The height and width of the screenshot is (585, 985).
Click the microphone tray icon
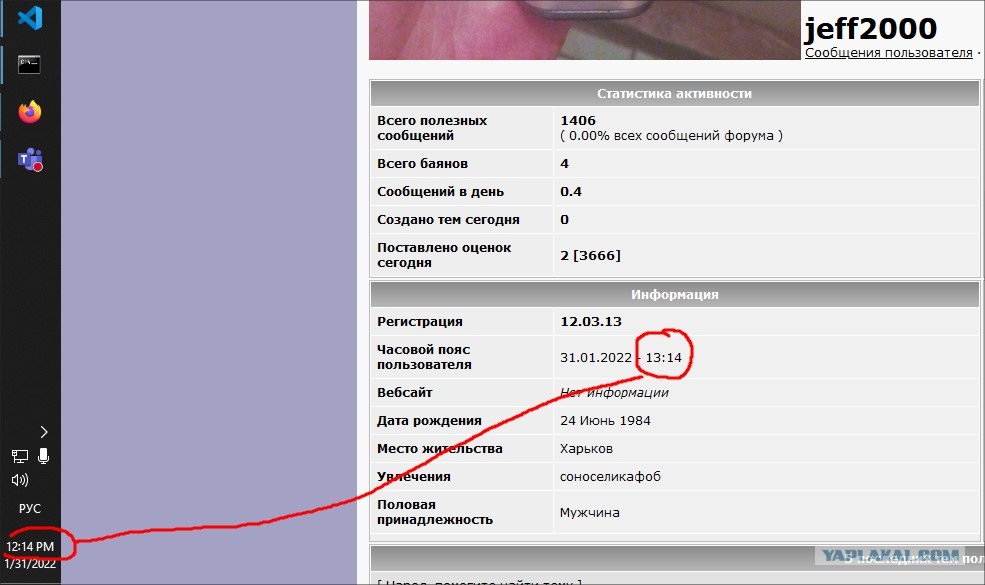43,456
